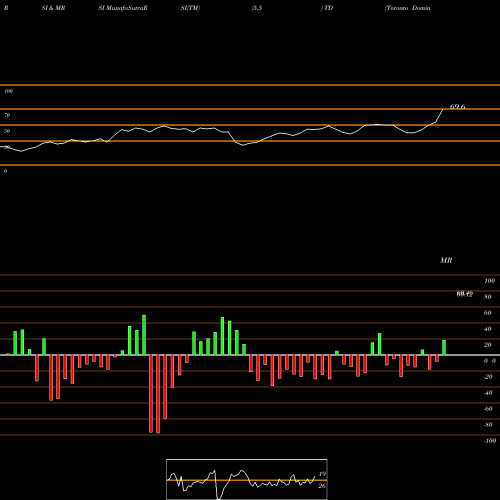Click the end point of the RSI line

pos(443,109)
